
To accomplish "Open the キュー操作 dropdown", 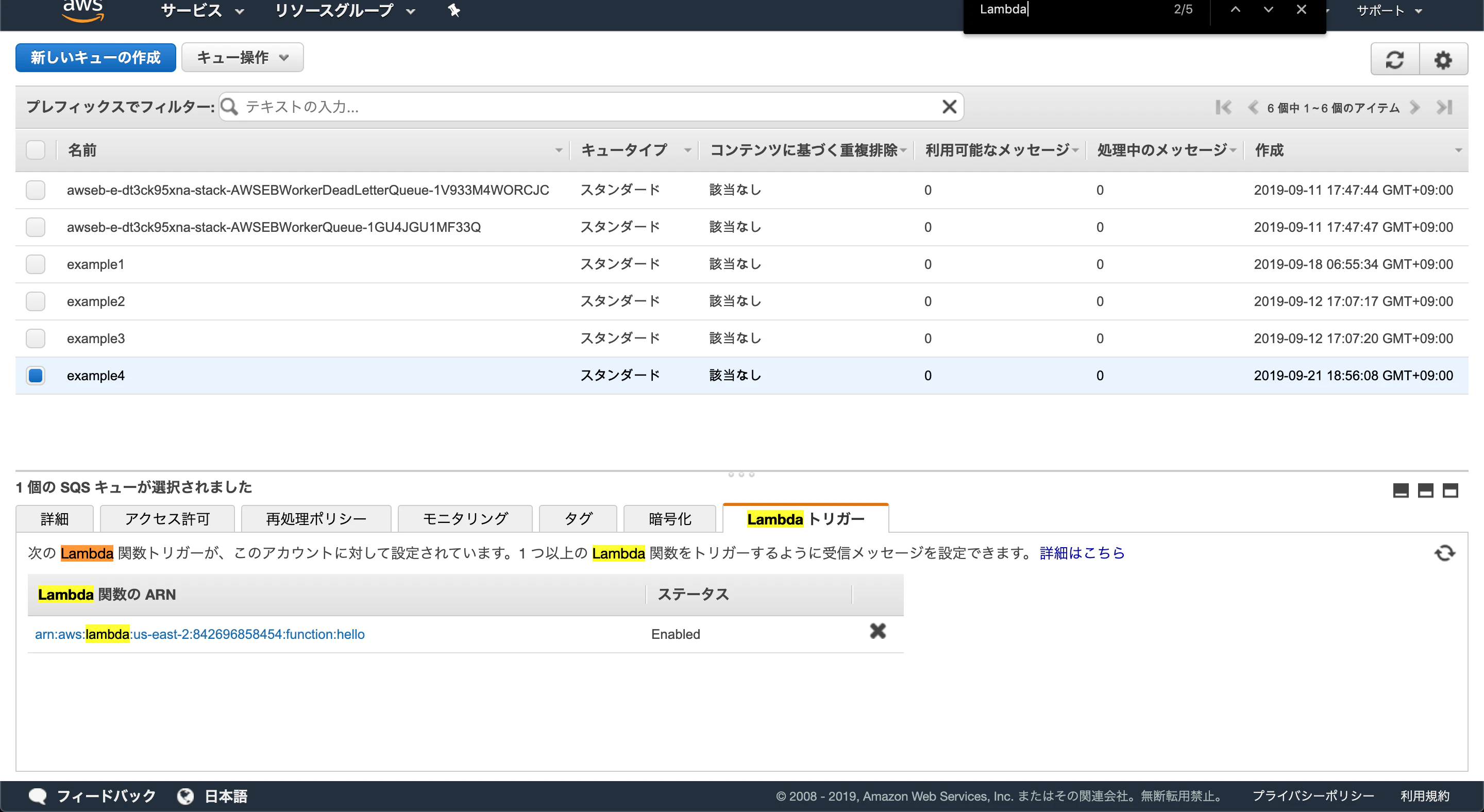I will click(x=243, y=58).
